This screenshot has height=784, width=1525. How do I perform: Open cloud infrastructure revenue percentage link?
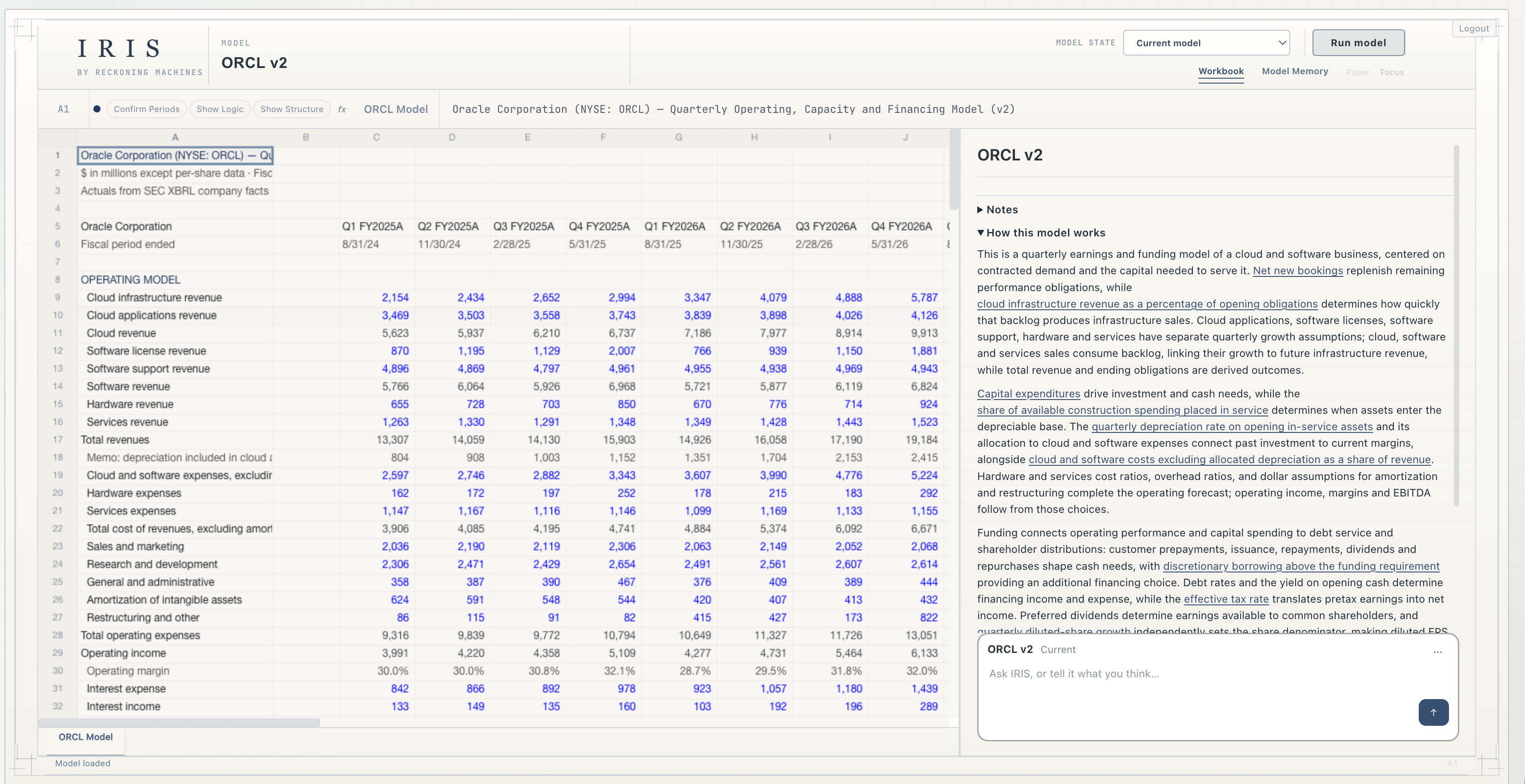(1147, 304)
